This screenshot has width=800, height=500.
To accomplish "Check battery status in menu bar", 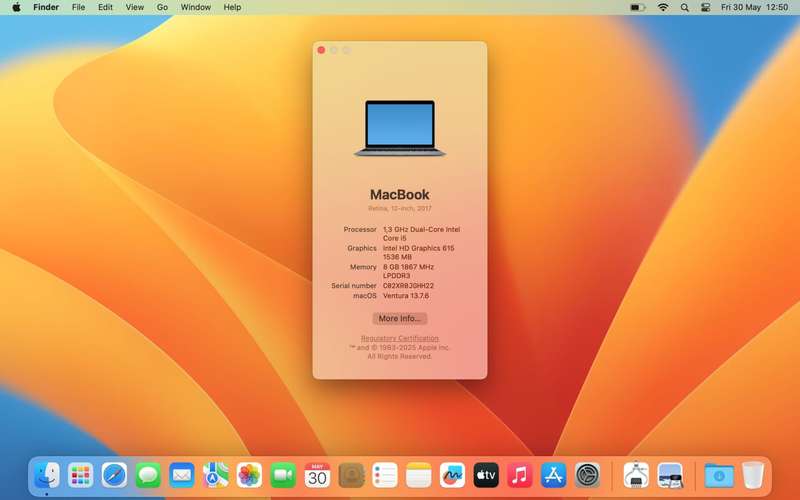I will pos(637,7).
